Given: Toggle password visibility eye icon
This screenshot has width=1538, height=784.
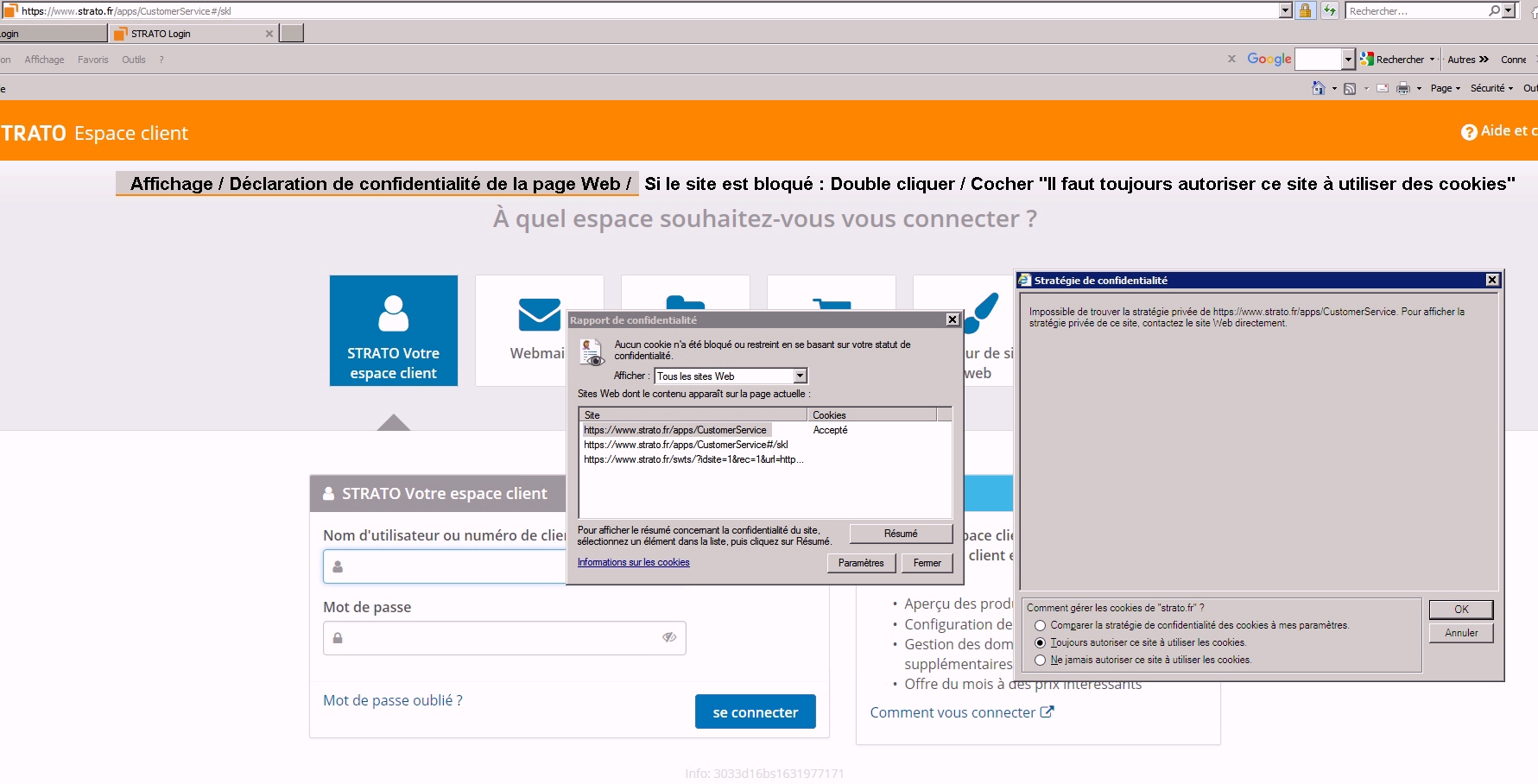Looking at the screenshot, I should click(669, 637).
